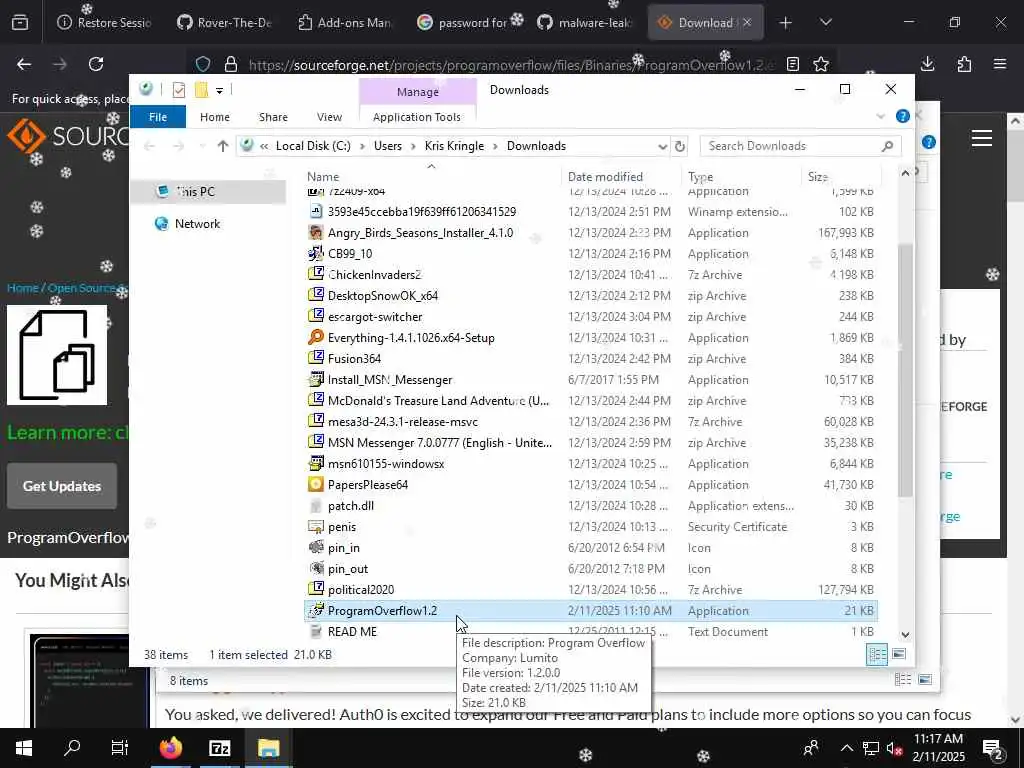Click the file list vertical scrollbar
1024x768 pixels.
[x=905, y=370]
